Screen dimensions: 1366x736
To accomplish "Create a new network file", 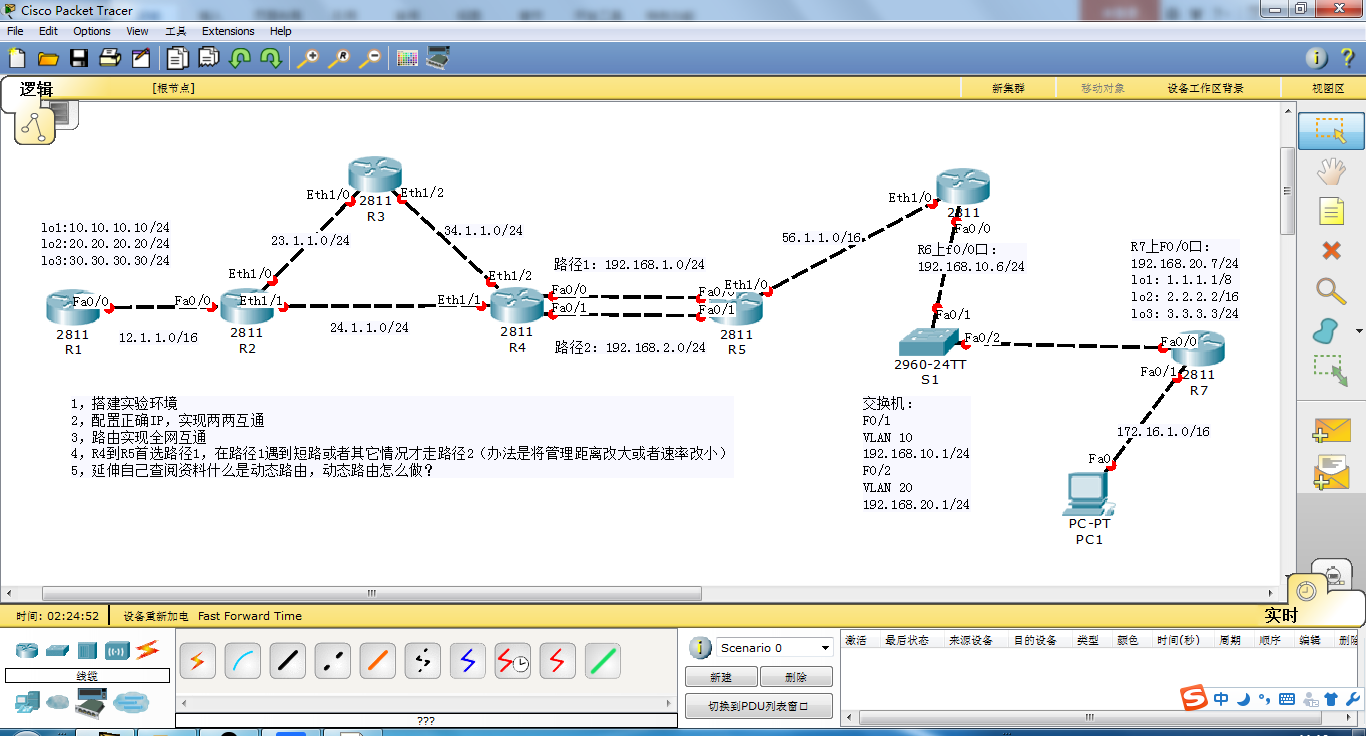I will (x=17, y=58).
